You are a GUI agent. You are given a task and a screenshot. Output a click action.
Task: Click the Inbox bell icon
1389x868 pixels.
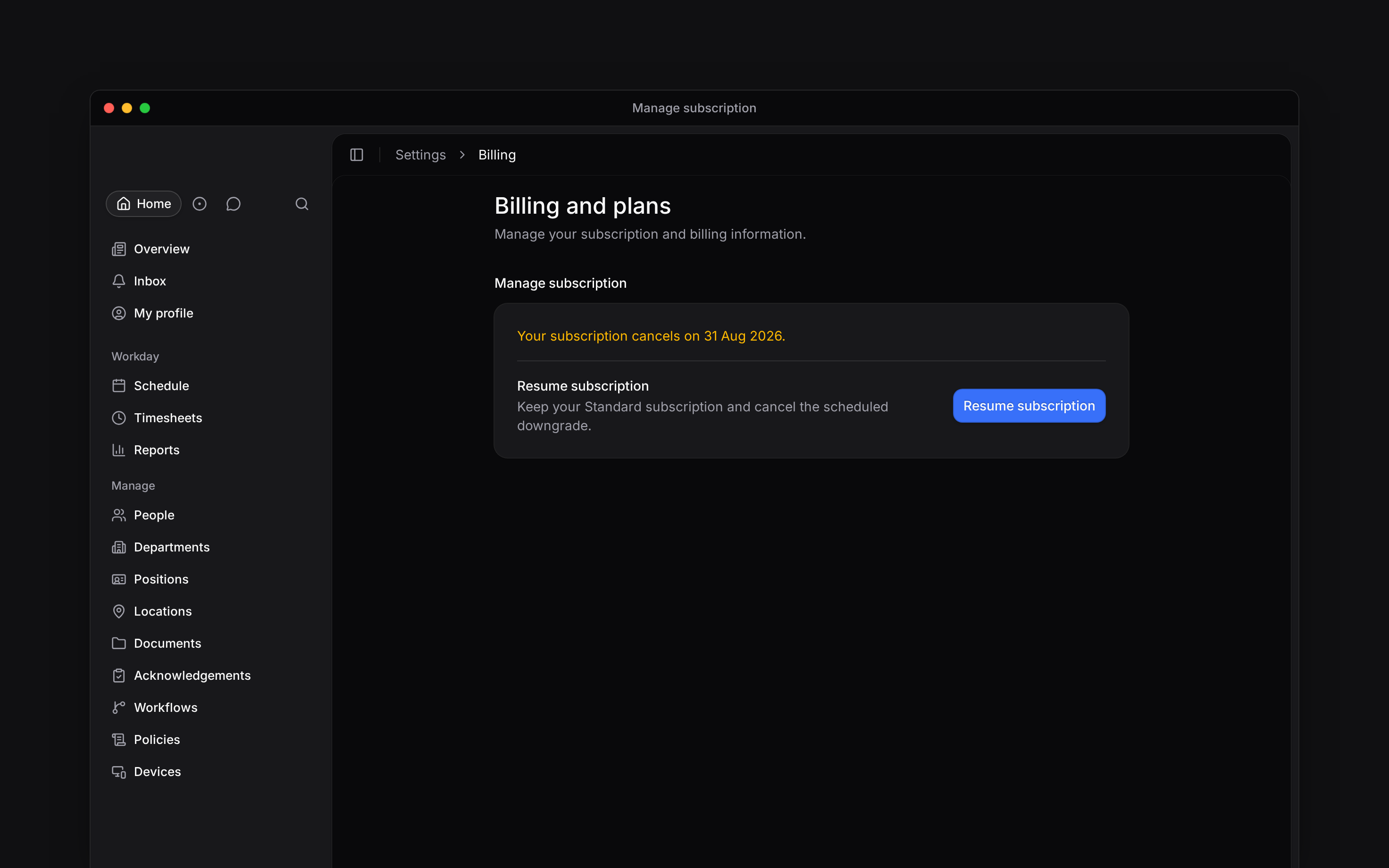(119, 281)
